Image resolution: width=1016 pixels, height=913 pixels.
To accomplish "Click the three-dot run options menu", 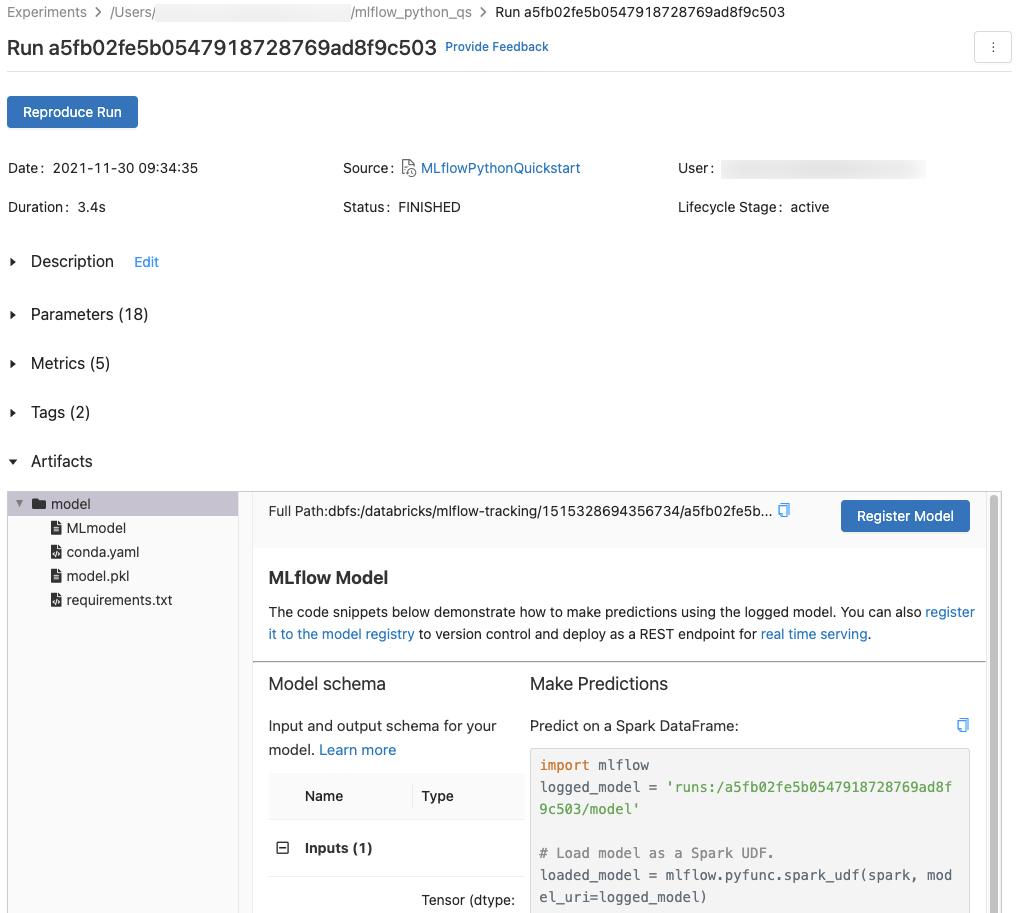I will pos(992,47).
